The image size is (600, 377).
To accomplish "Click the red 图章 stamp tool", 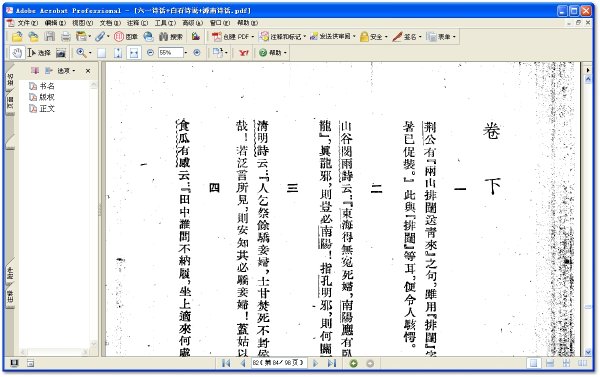I will 126,37.
